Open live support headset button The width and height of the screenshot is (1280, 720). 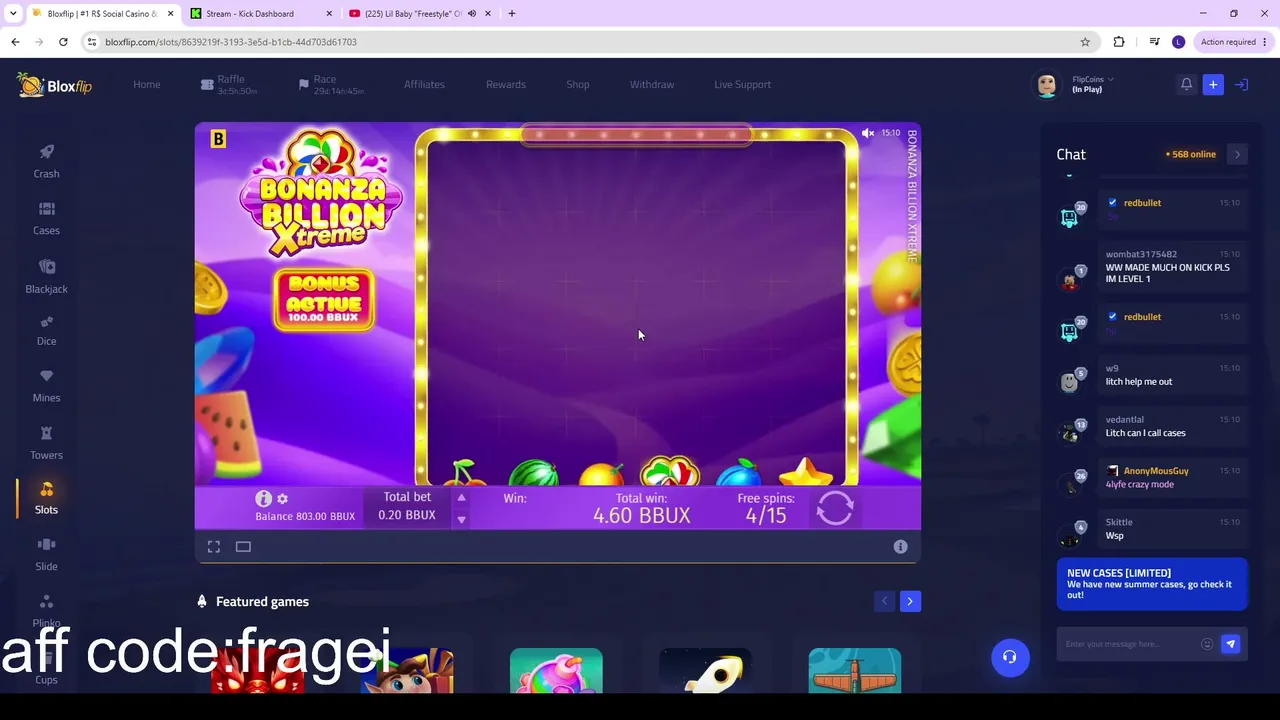tap(1010, 657)
